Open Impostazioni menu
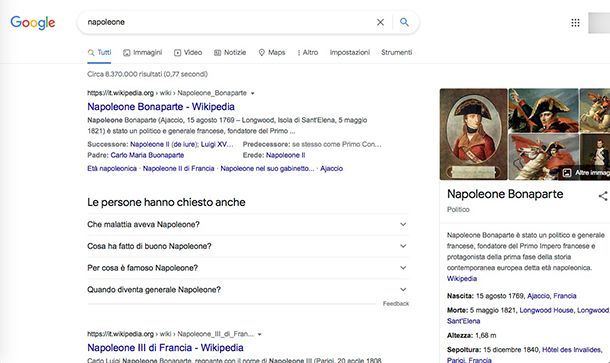This screenshot has width=610, height=363. [350, 53]
